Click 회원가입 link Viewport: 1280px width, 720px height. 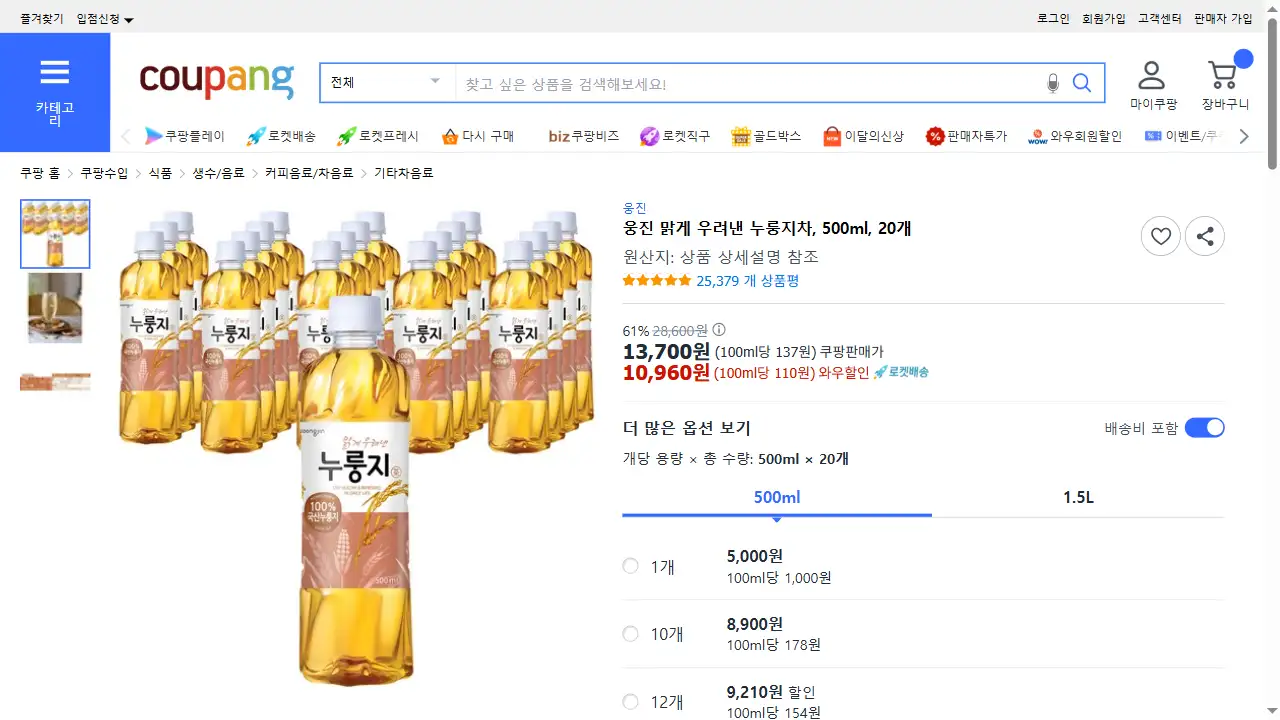coord(1104,19)
